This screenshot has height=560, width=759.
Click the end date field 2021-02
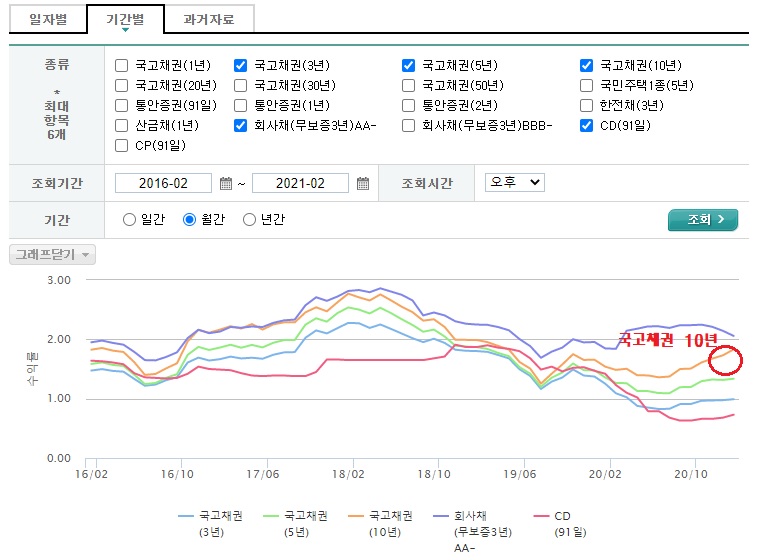(300, 183)
